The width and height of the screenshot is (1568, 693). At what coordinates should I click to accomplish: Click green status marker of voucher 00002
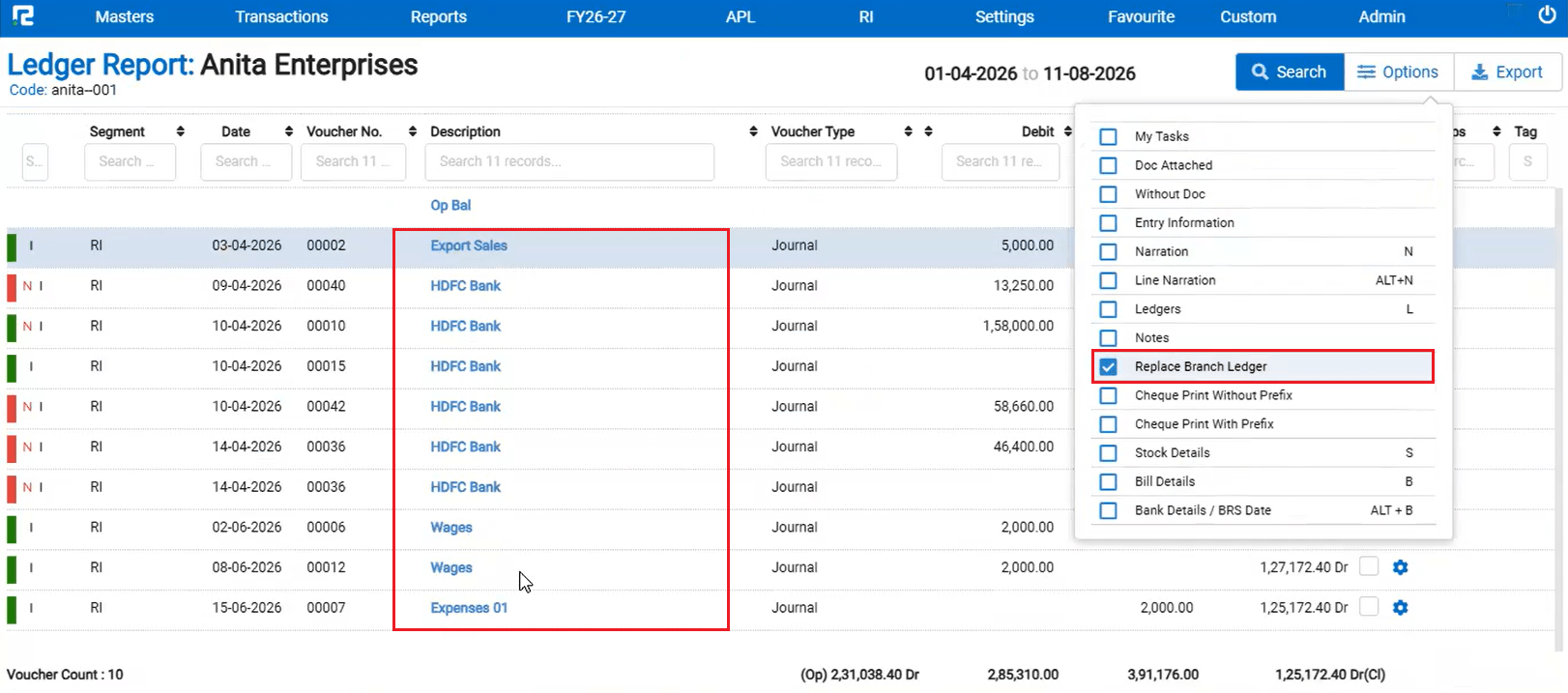[12, 246]
